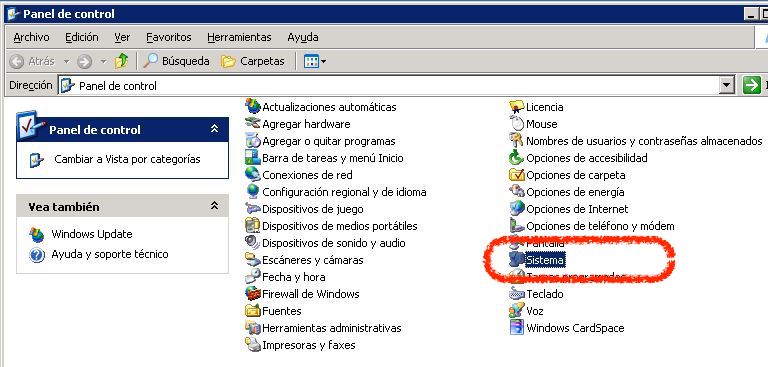Open Barra de tareas y menú Inicio icon

(253, 158)
